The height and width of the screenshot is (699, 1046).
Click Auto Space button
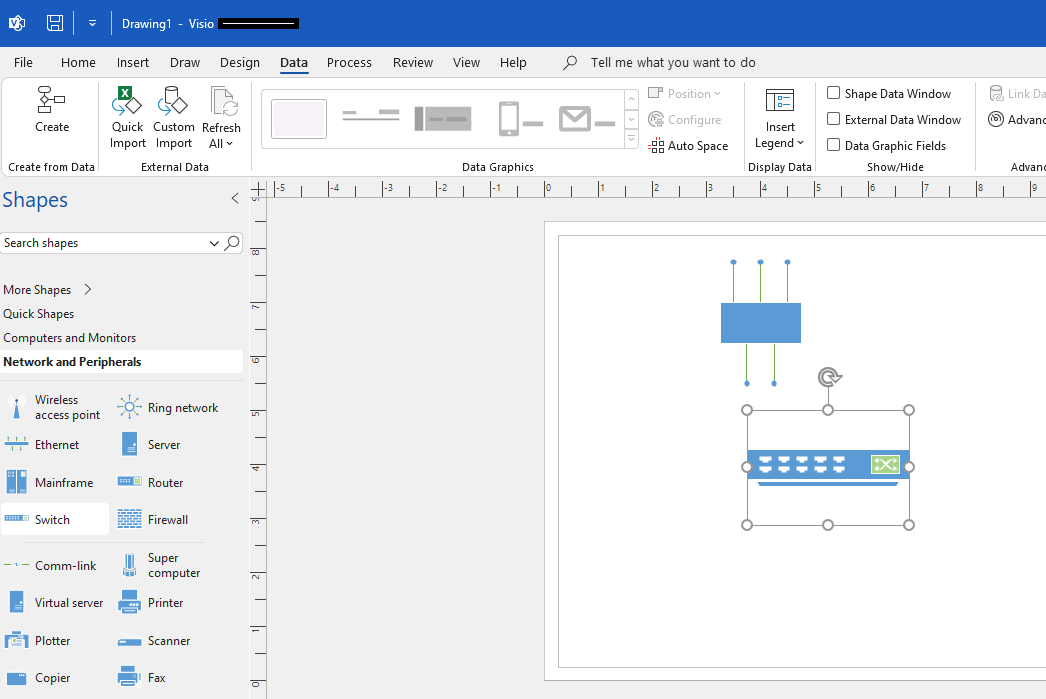click(688, 145)
